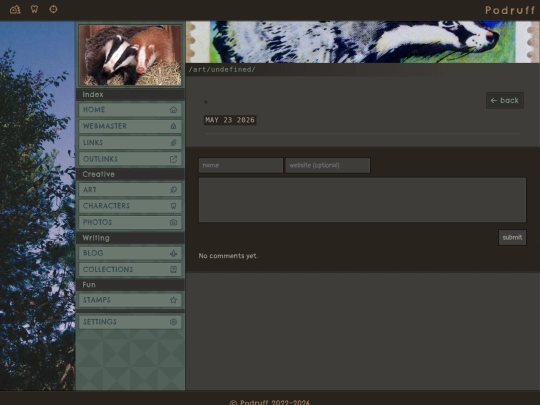Open the BLOG page
The image size is (540, 405).
click(130, 253)
